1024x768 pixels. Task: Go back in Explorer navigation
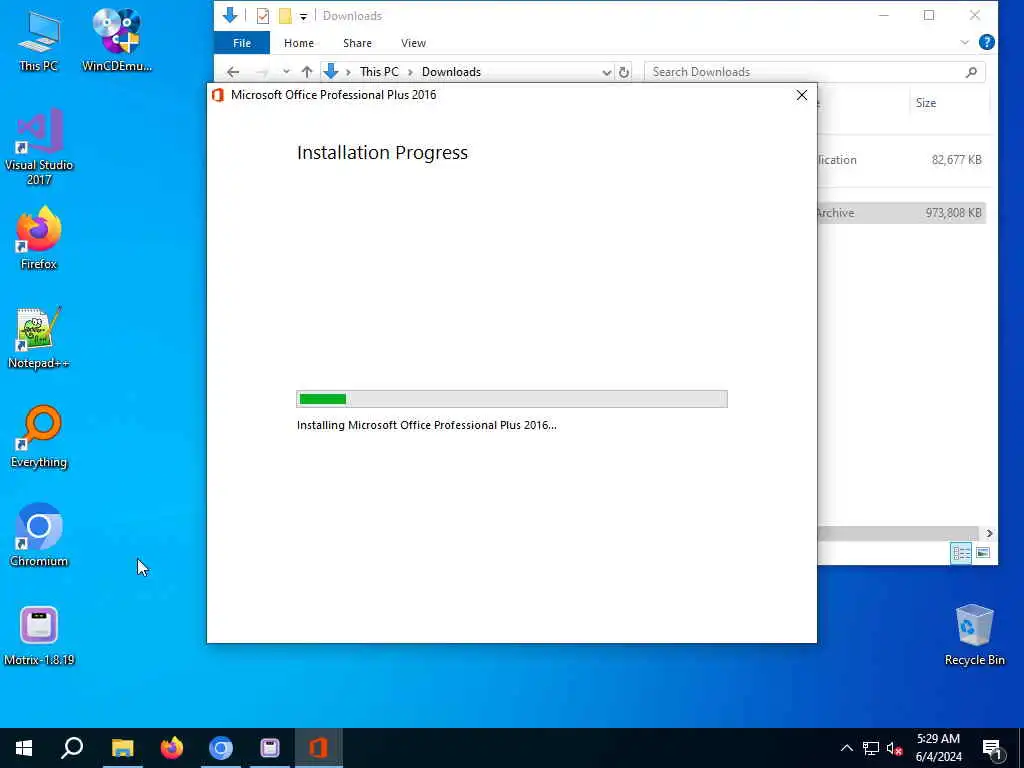point(233,72)
